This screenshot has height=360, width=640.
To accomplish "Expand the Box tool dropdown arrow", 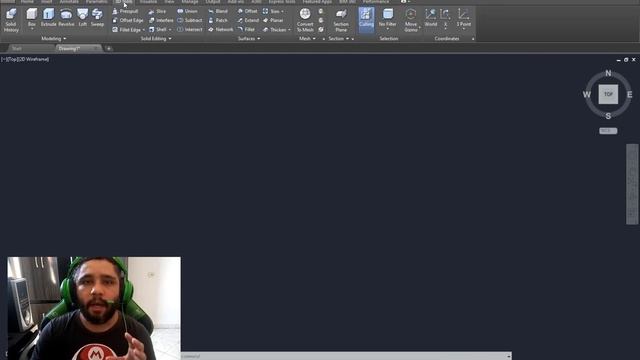I will 32,29.
